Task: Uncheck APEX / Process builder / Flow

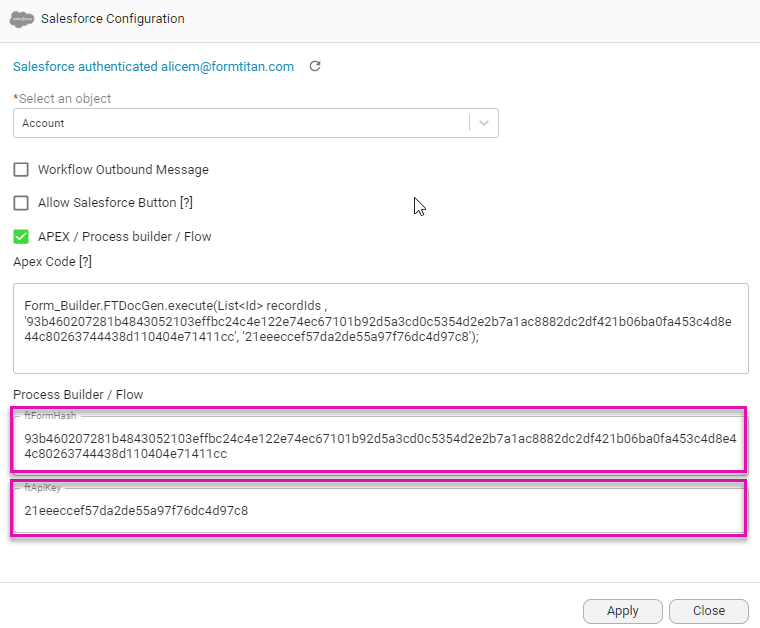Action: click(x=21, y=237)
